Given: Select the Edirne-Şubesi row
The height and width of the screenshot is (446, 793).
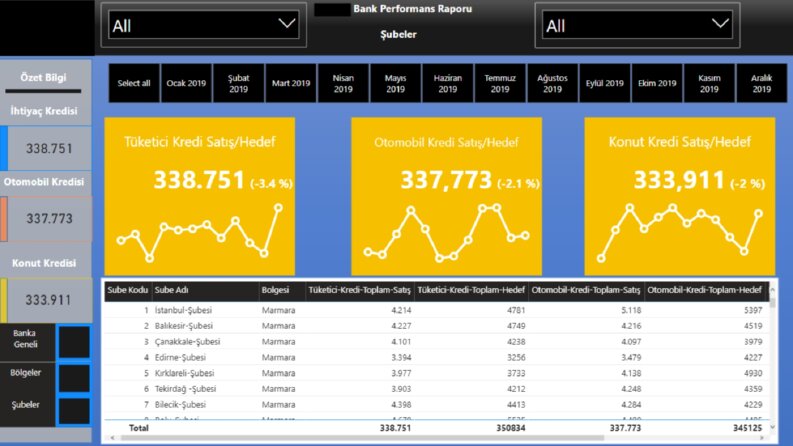Looking at the screenshot, I should click(x=436, y=357).
